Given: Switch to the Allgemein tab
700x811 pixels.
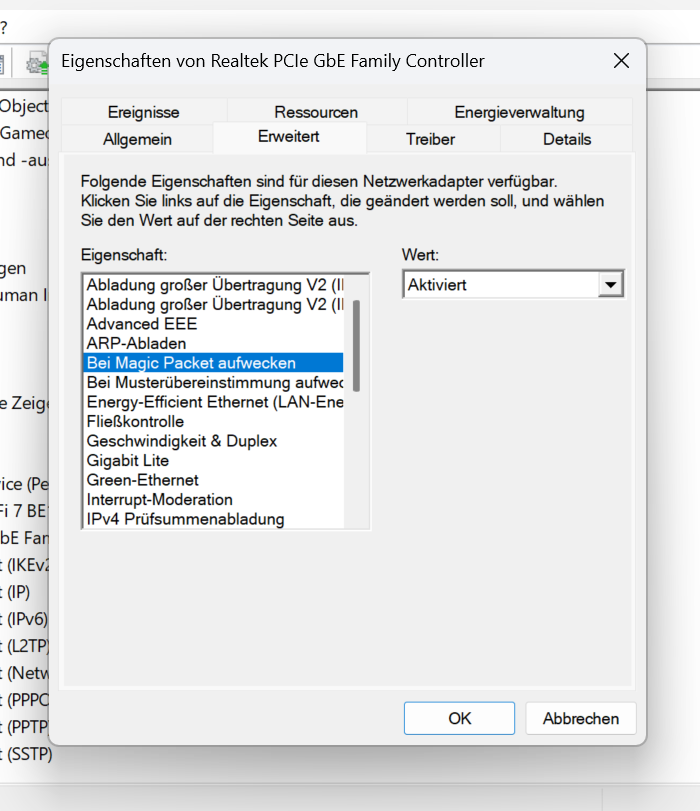Looking at the screenshot, I should pyautogui.click(x=137, y=139).
